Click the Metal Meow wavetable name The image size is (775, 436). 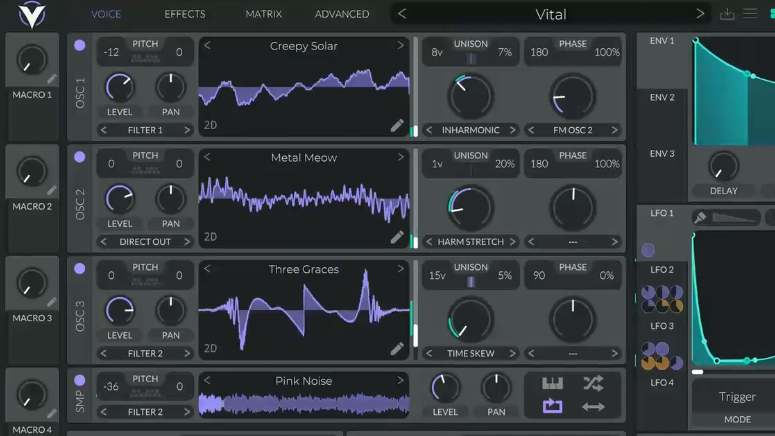[303, 158]
